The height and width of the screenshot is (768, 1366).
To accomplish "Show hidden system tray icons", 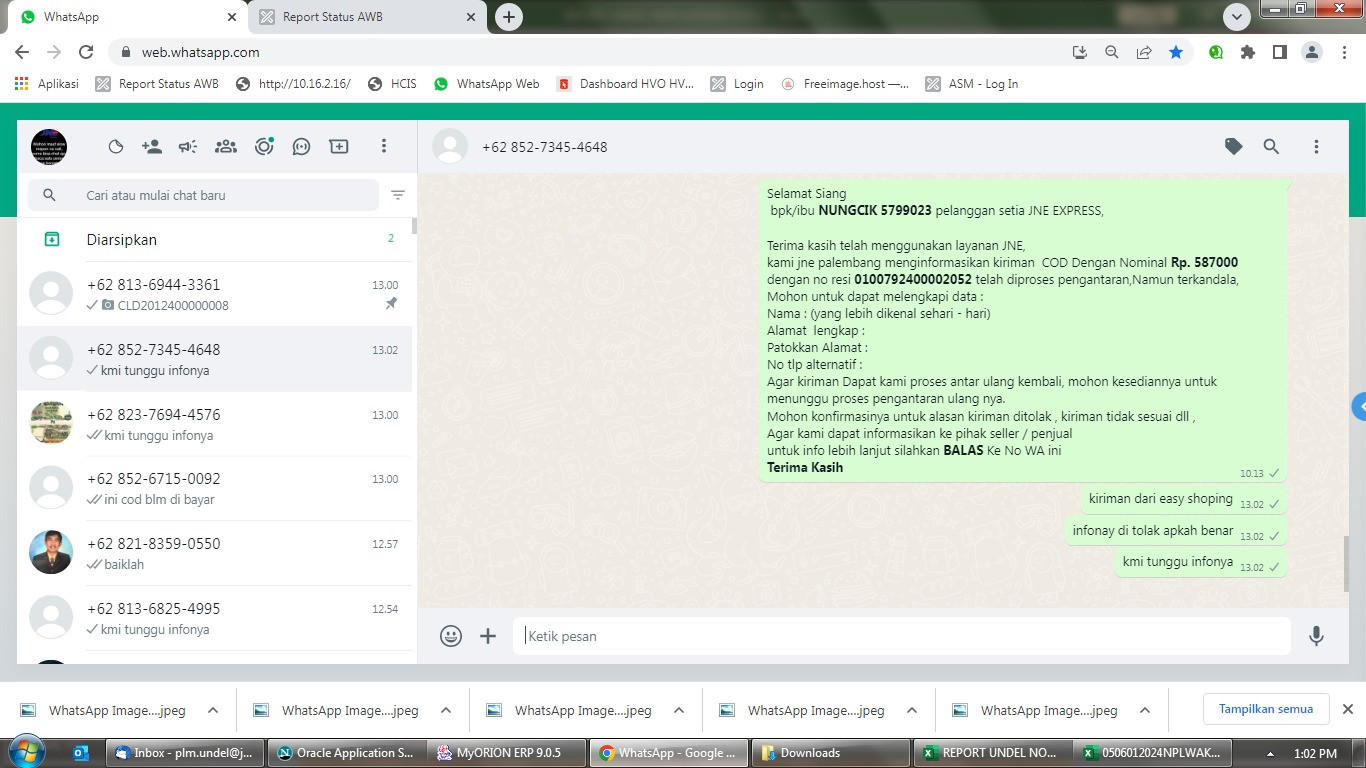I will click(1270, 753).
